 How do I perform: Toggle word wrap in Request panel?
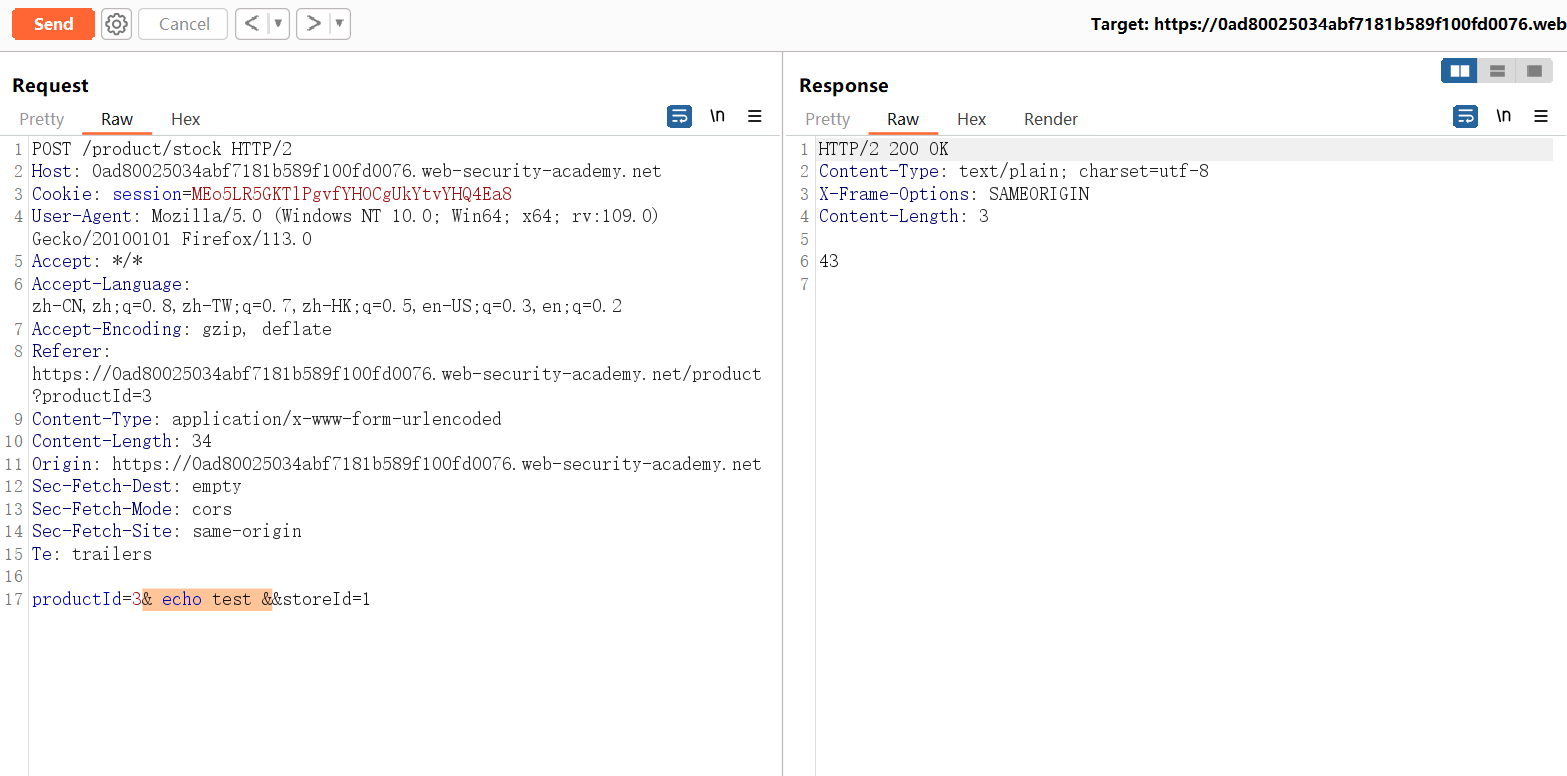[680, 117]
